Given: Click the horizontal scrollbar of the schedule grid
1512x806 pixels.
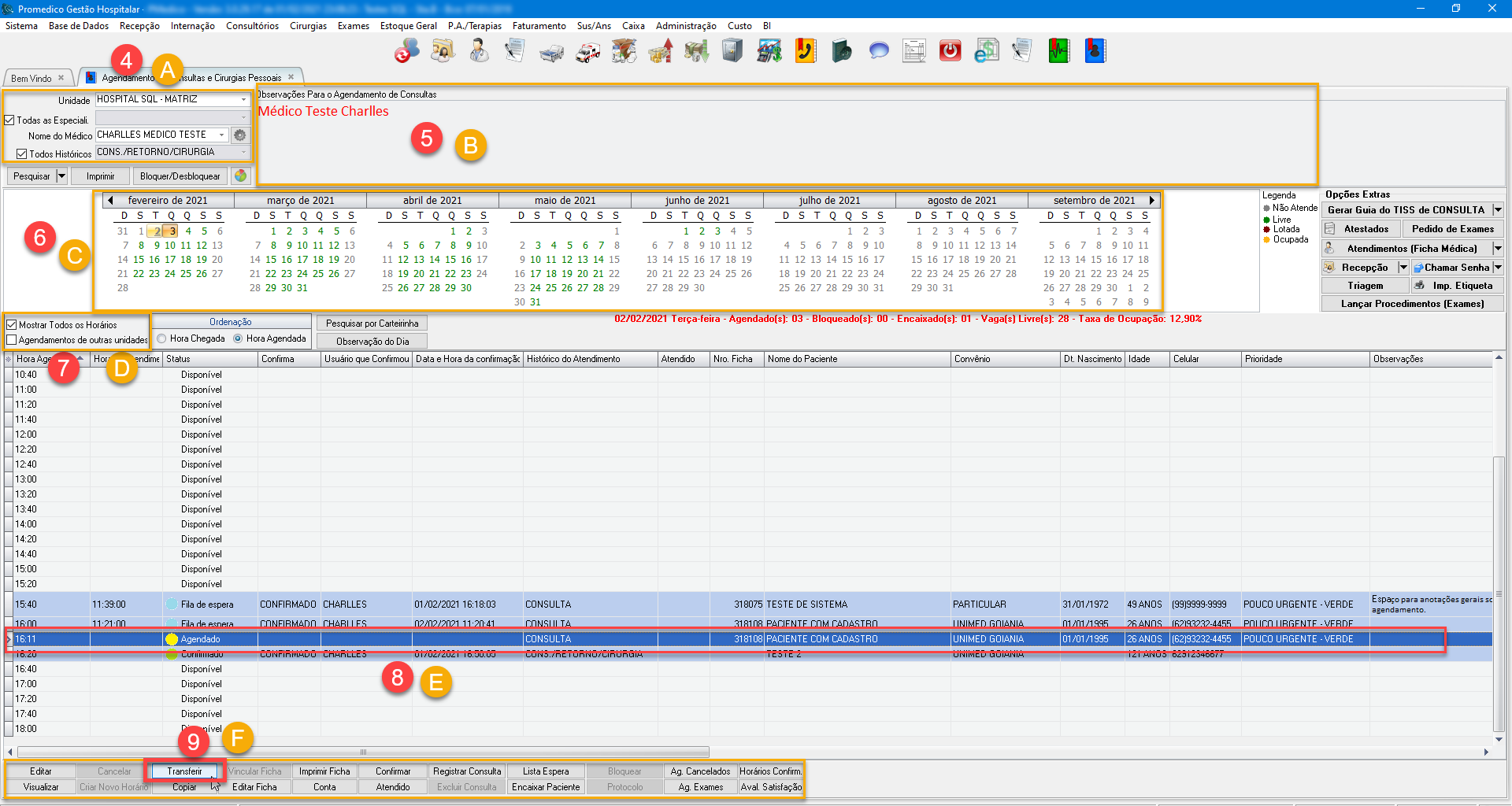Looking at the screenshot, I should click(x=363, y=752).
